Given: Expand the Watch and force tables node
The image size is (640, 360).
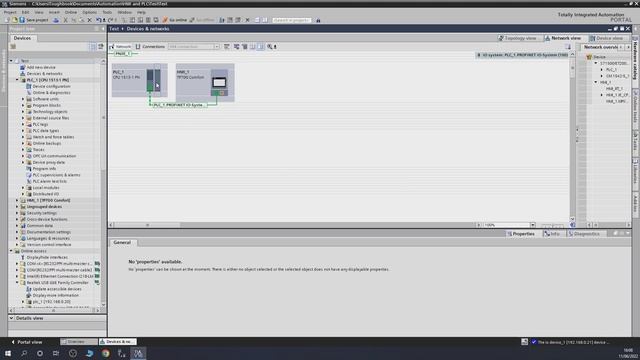Looking at the screenshot, I should (x=23, y=137).
